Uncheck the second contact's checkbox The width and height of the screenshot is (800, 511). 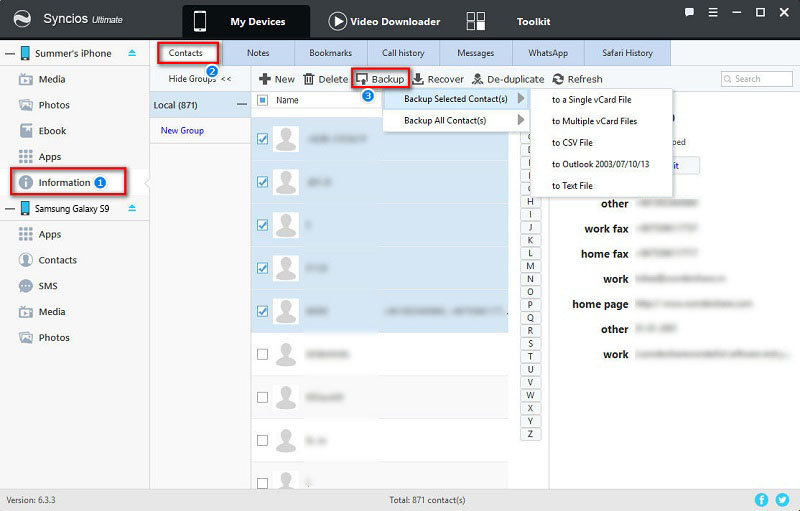(x=262, y=182)
